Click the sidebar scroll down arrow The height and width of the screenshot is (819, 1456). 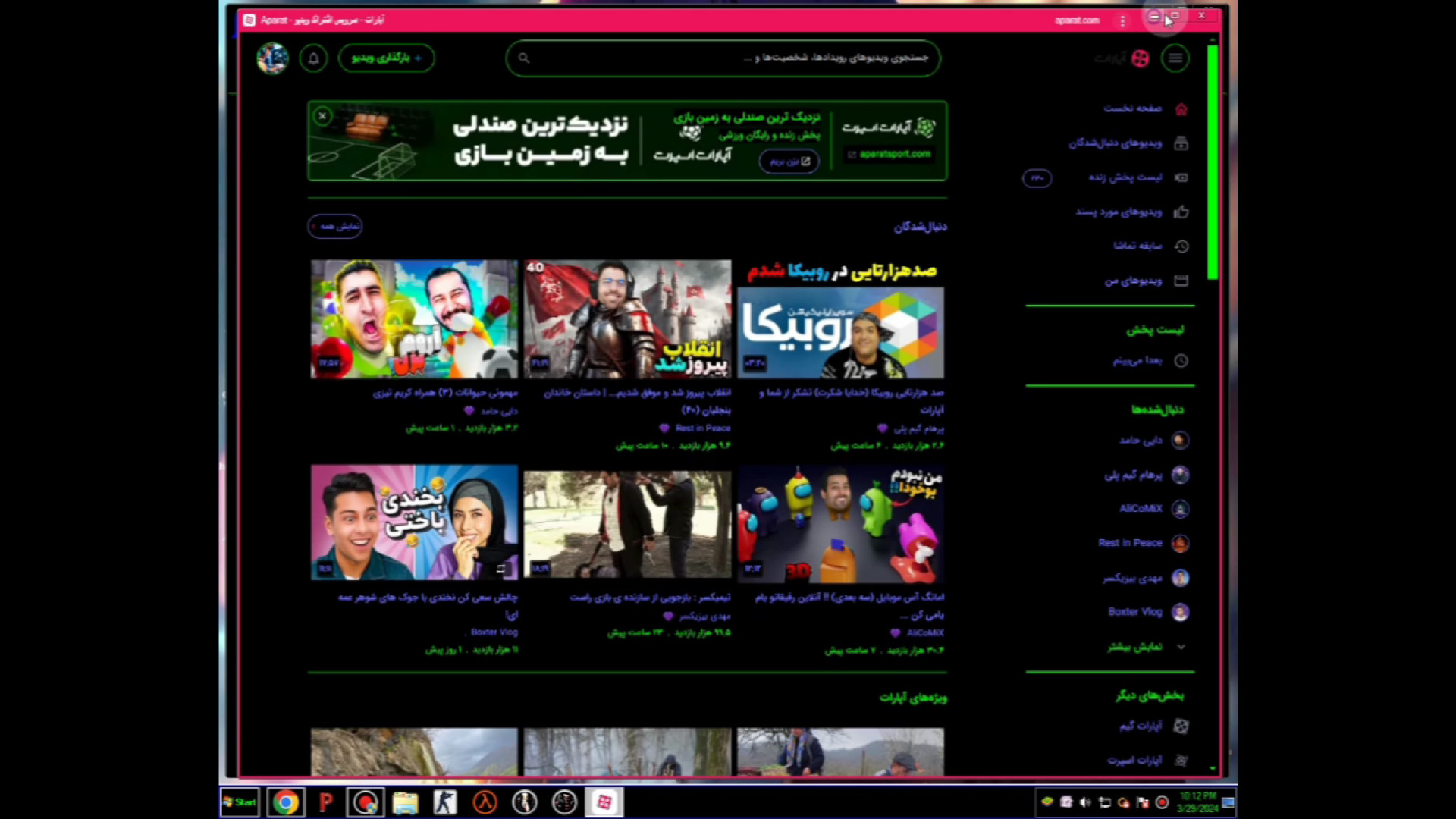1213,769
